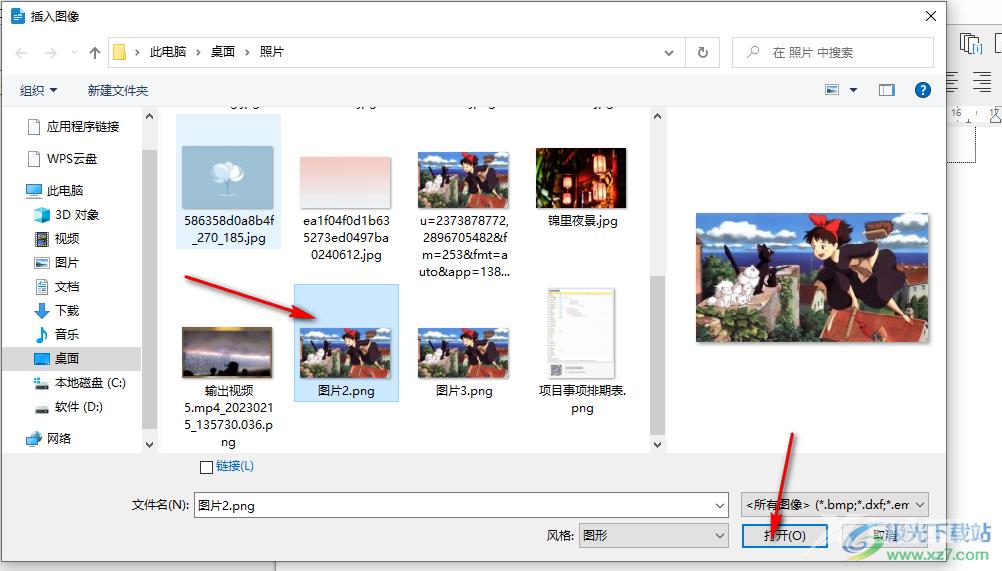Viewport: 1002px width, 571px height.
Task: Select 项目事项排期表.png thumbnail
Action: (581, 333)
